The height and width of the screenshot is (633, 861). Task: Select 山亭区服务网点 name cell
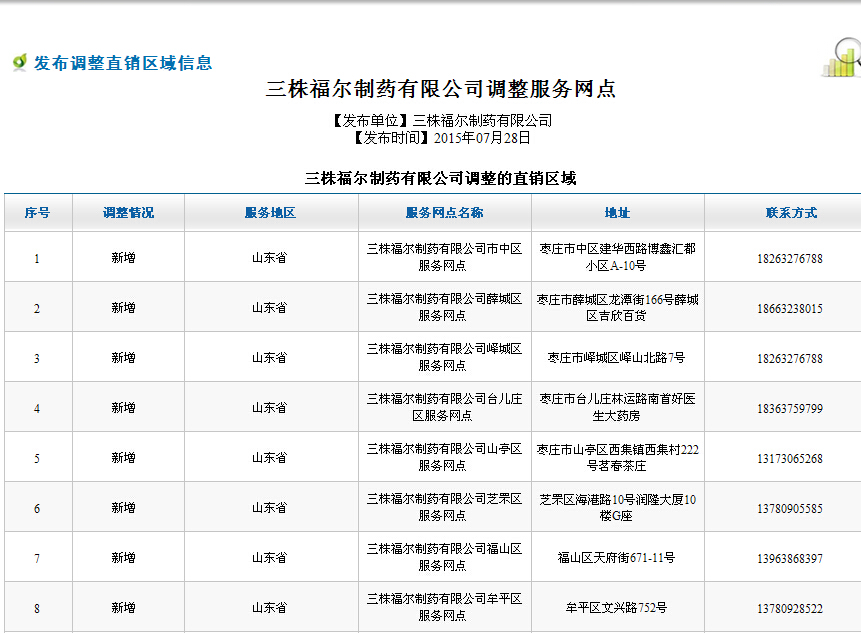[444, 457]
